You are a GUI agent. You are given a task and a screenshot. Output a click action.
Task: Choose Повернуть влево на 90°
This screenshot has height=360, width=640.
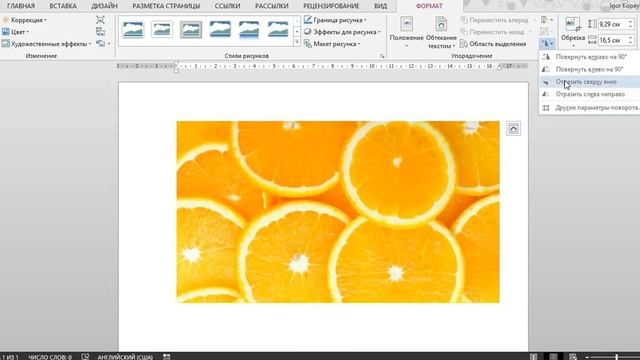[x=590, y=69]
